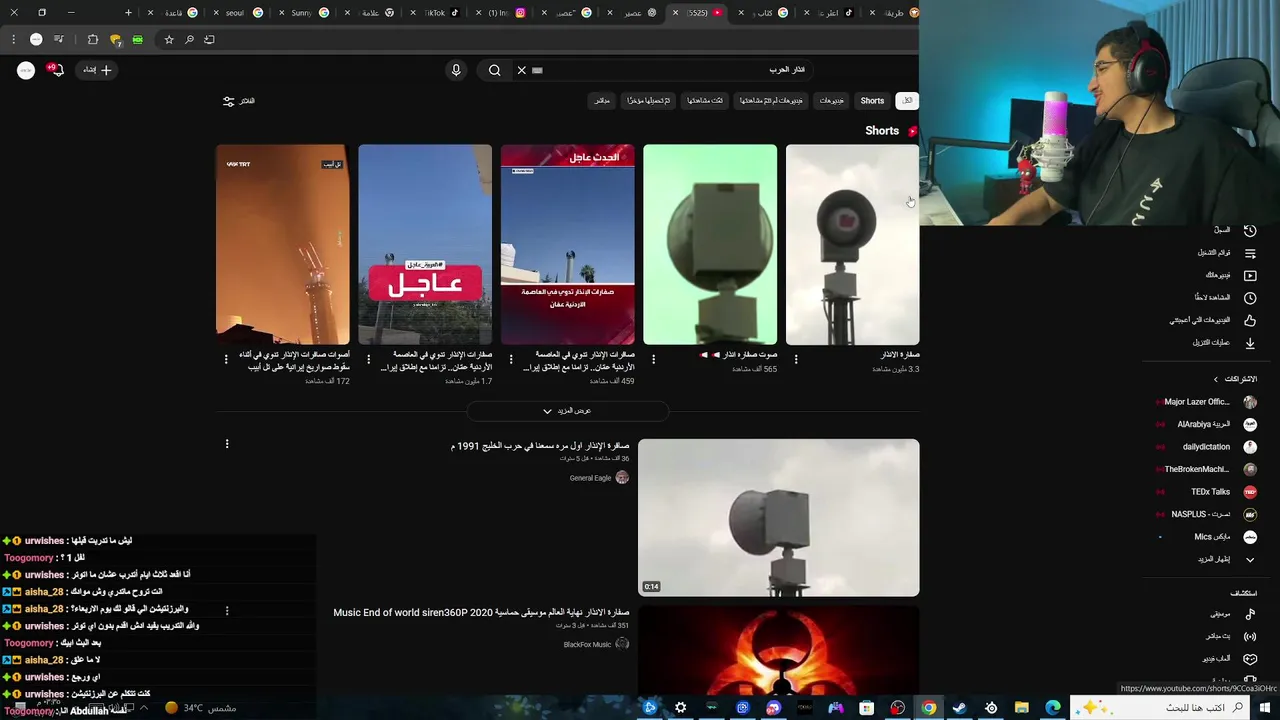
Task: Select the Shorts filter chip
Action: click(x=873, y=101)
